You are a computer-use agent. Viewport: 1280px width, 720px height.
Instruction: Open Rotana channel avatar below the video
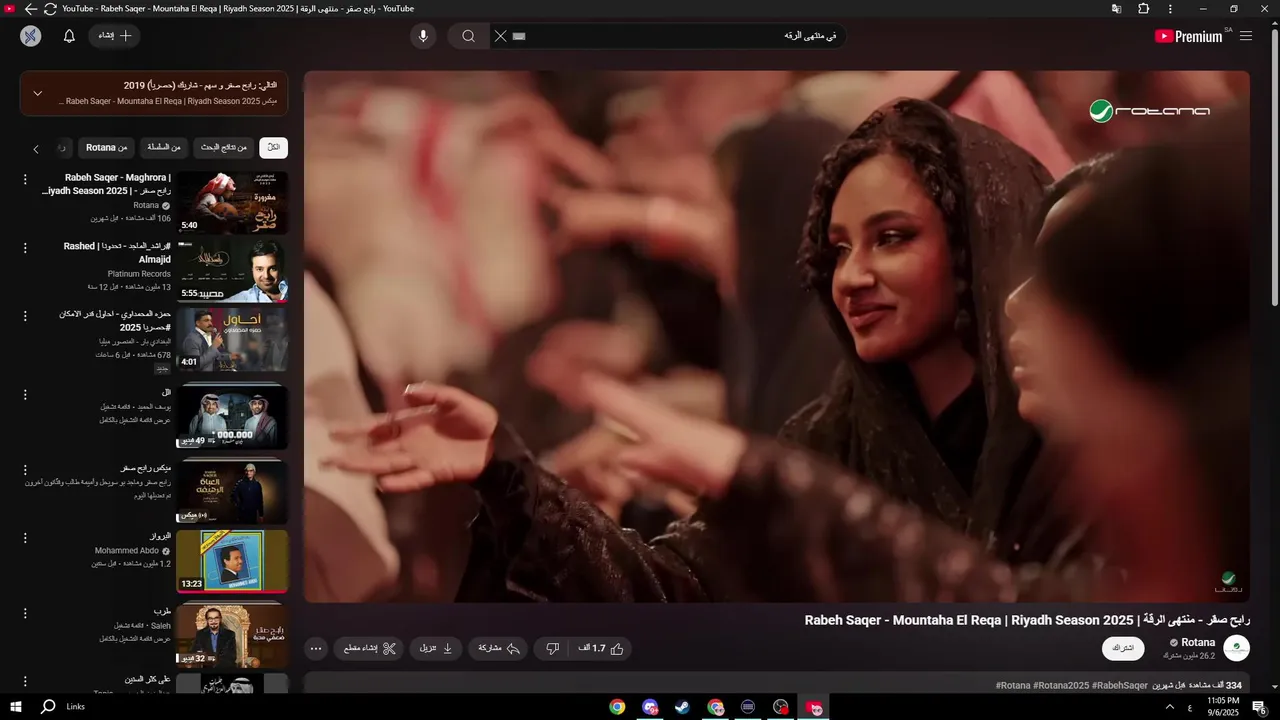pos(1237,648)
